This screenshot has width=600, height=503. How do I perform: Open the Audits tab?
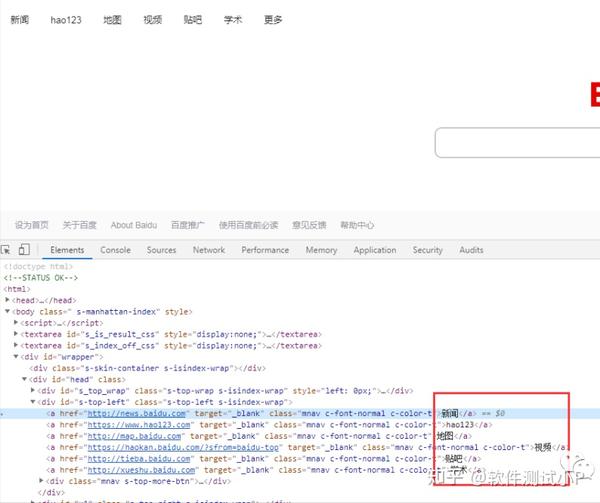pos(471,250)
